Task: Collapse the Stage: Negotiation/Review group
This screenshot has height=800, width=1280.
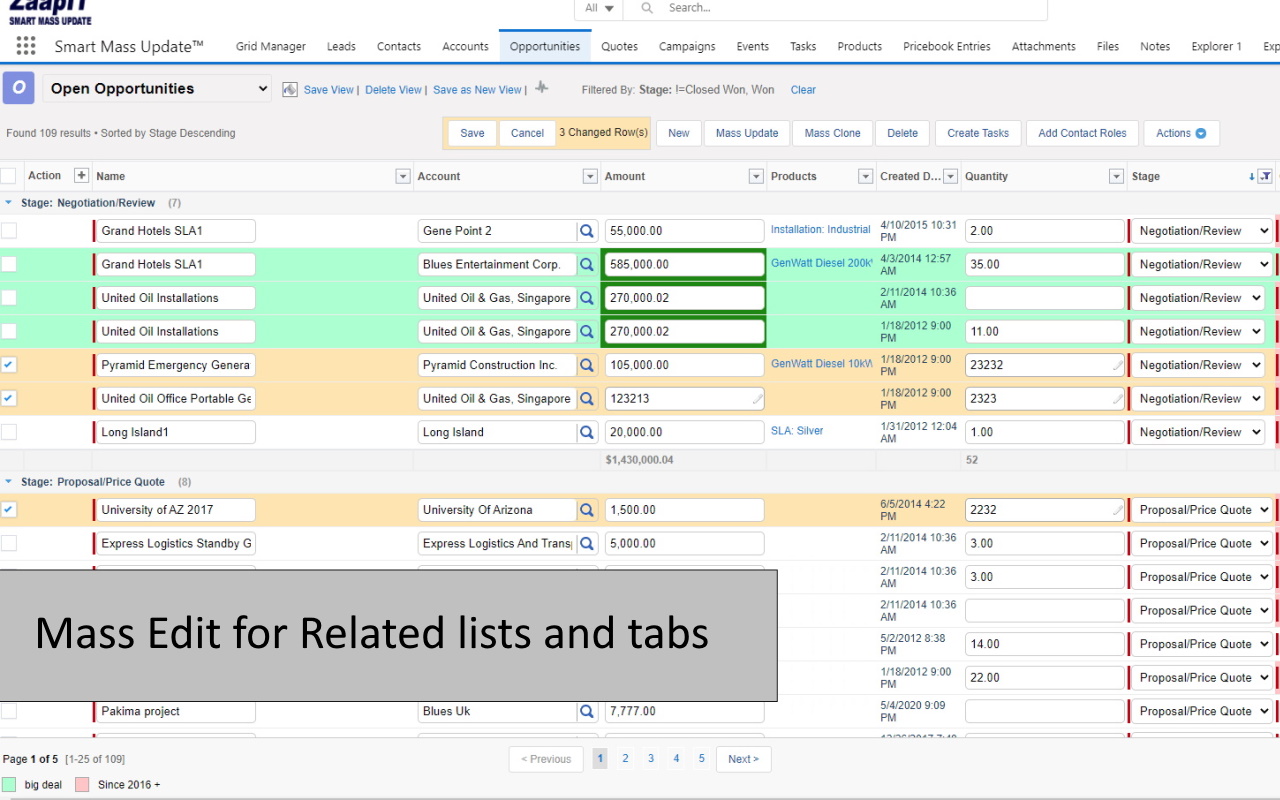Action: point(10,203)
